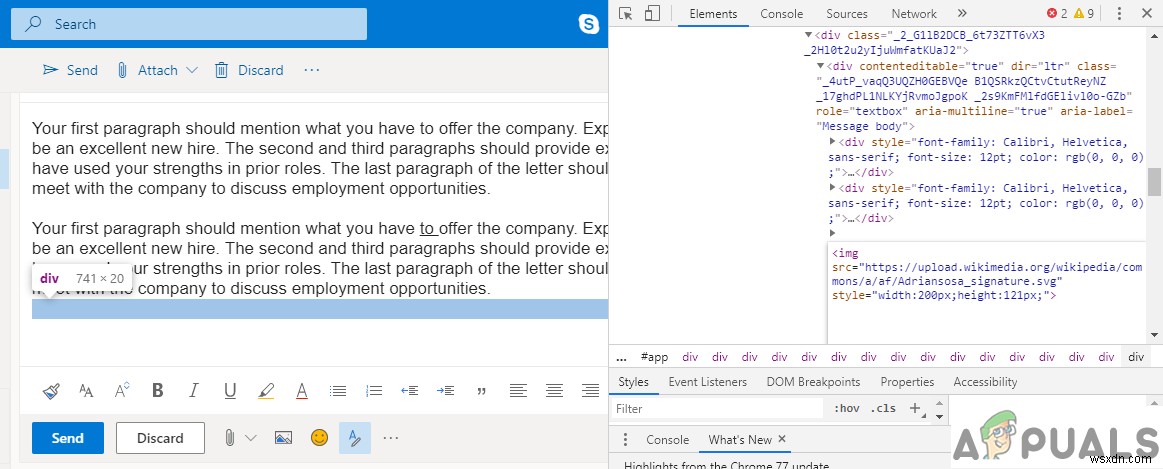Click the Search box in Outlook
The image size is (1163, 469).
pyautogui.click(x=189, y=24)
